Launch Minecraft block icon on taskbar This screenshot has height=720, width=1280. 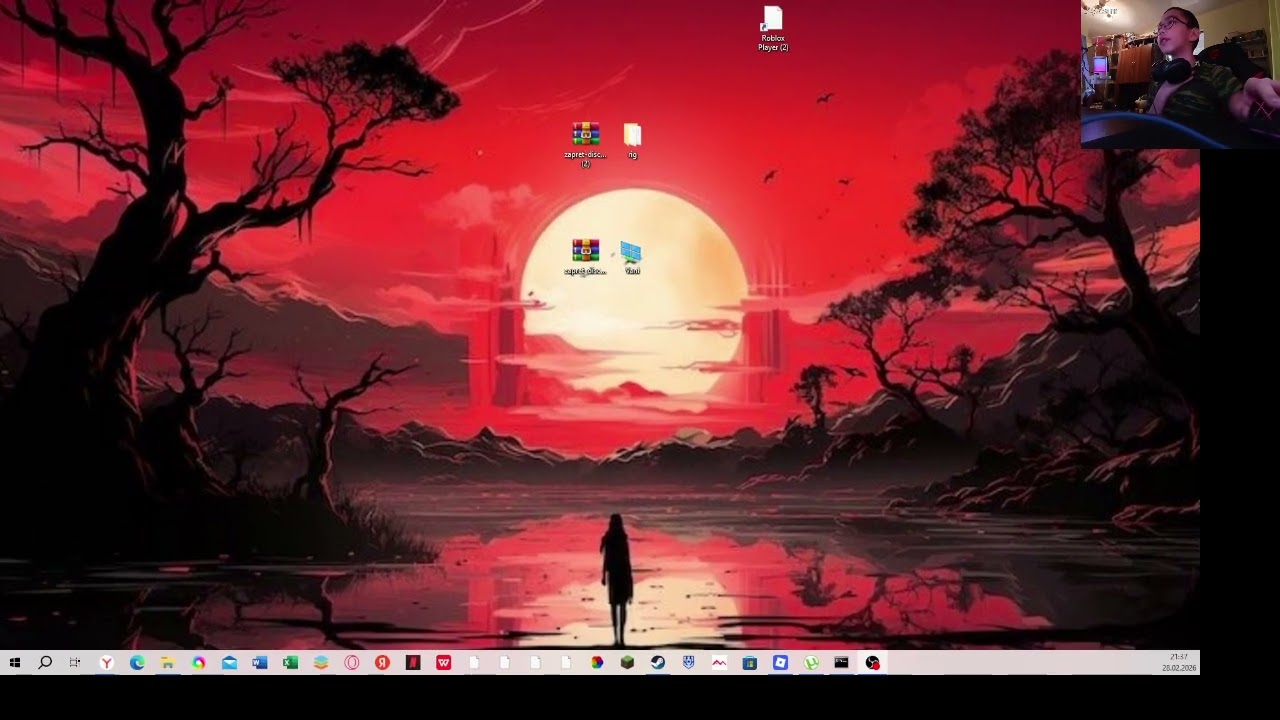(x=627, y=663)
